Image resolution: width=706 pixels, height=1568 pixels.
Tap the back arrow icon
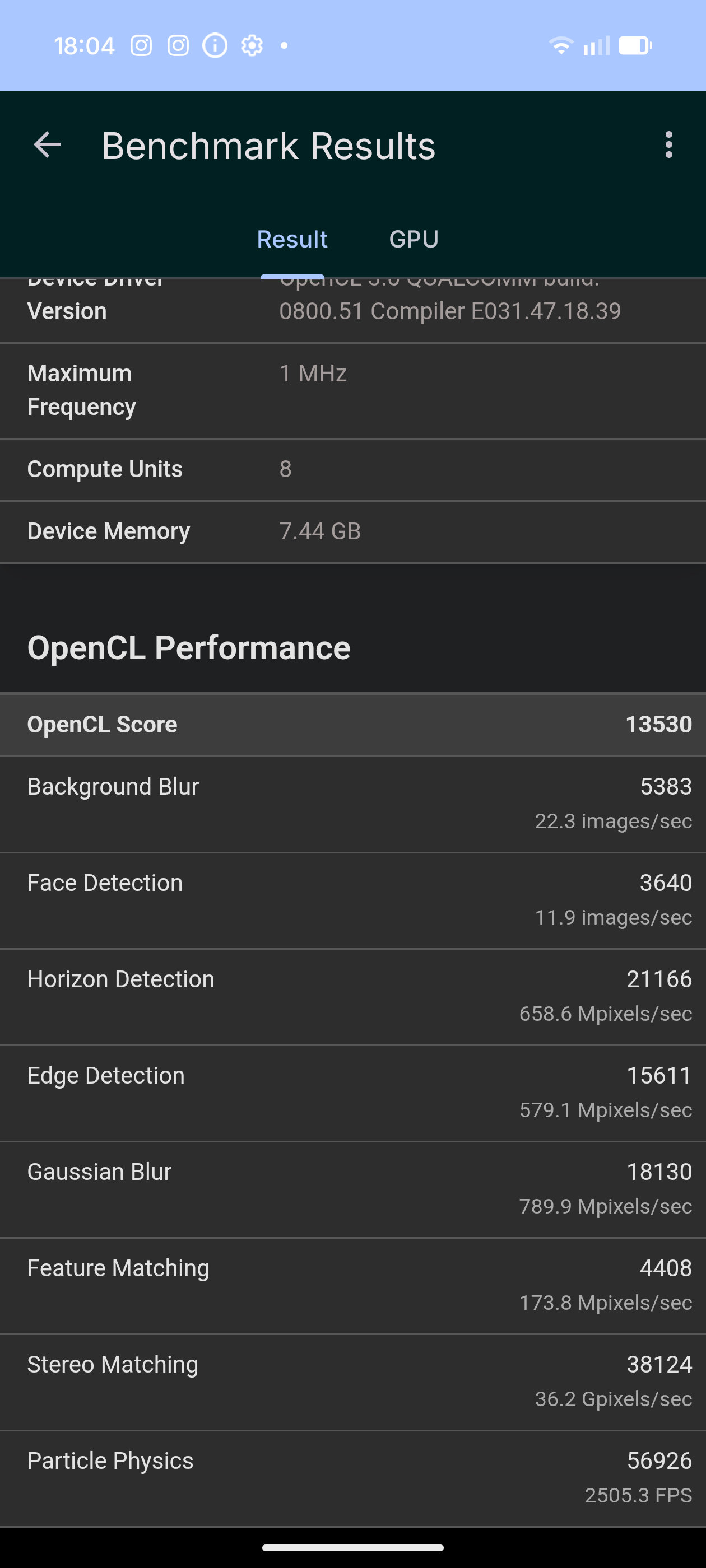click(x=47, y=146)
